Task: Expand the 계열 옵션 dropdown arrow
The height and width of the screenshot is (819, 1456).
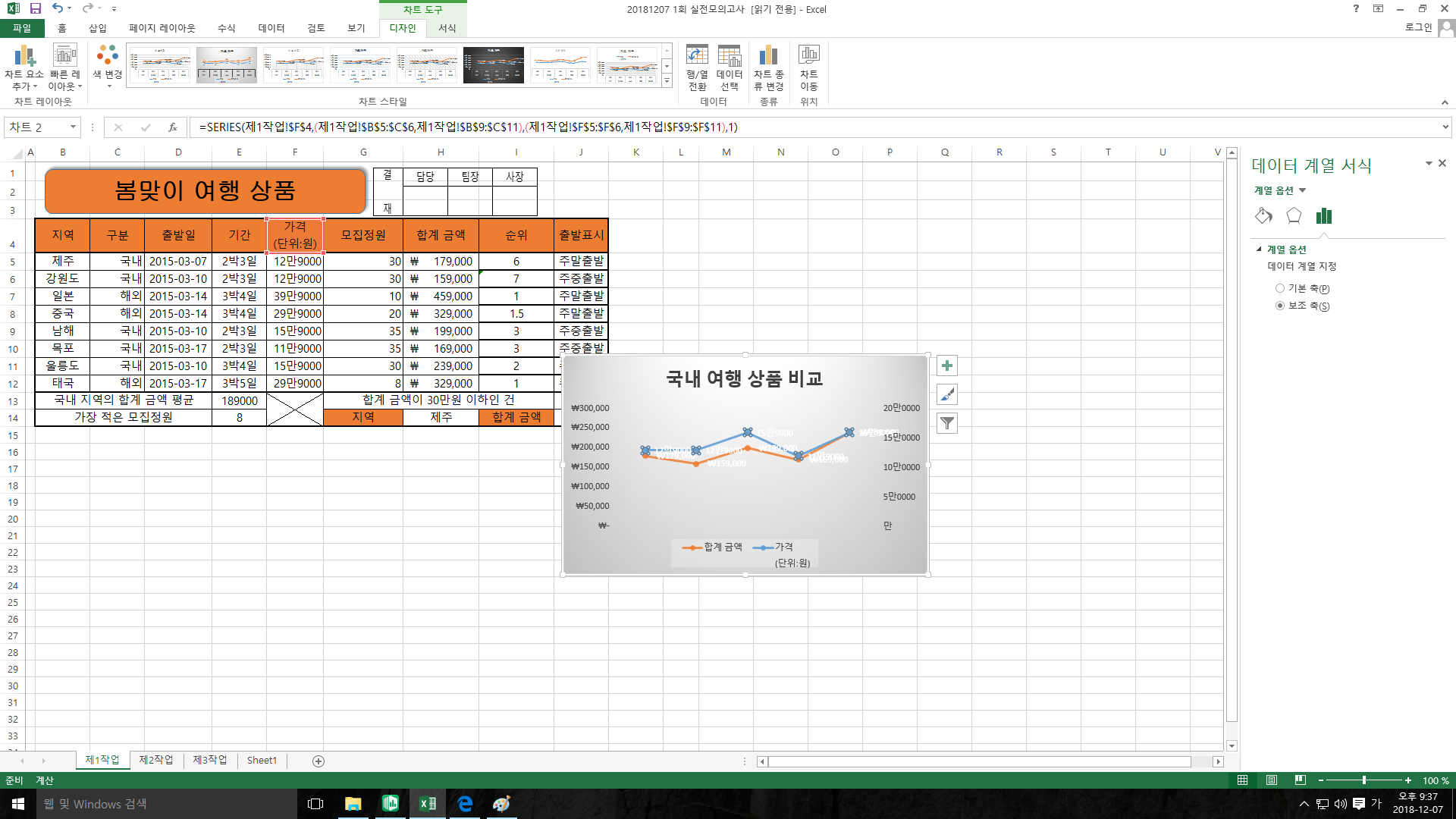Action: [1303, 190]
